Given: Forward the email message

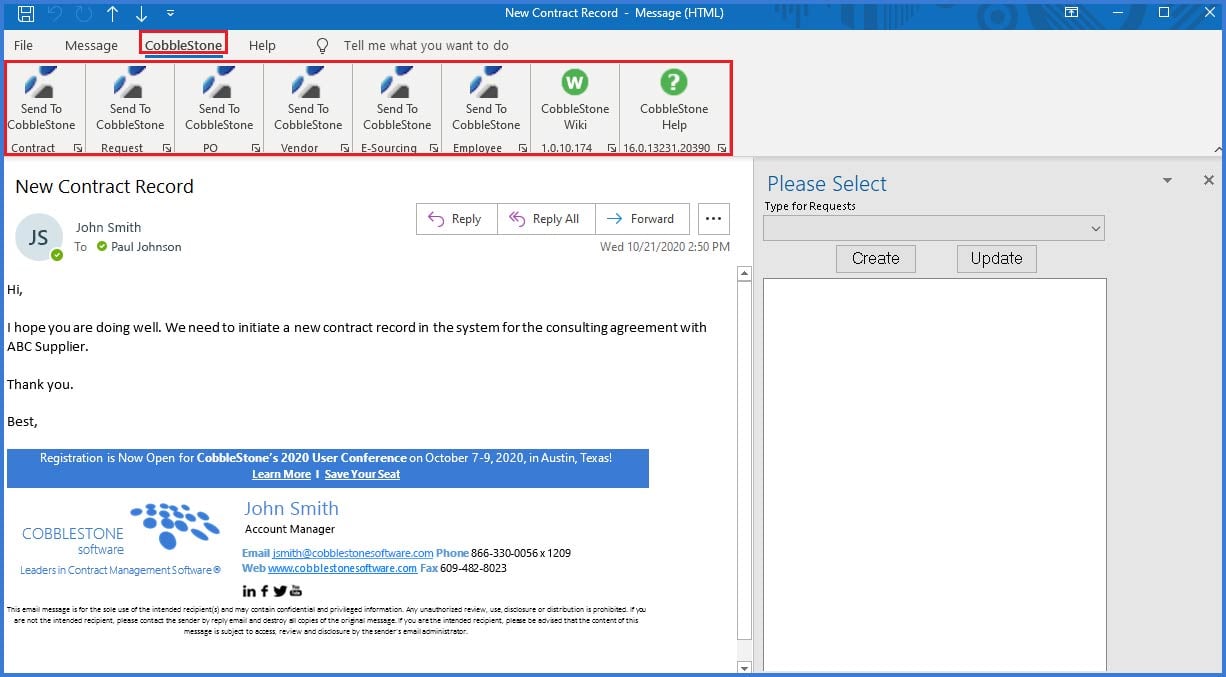Looking at the screenshot, I should [642, 219].
